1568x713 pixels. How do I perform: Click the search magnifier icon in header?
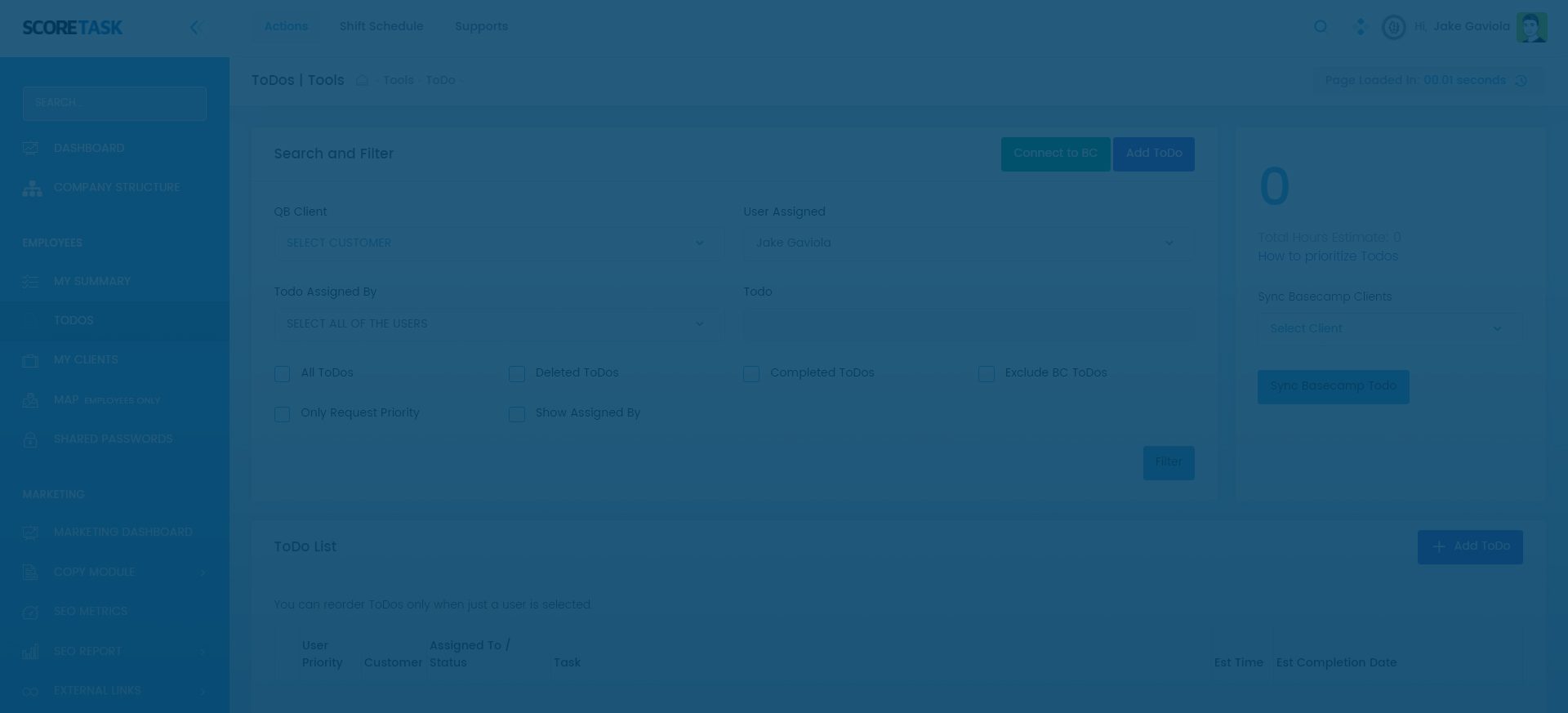click(1321, 27)
